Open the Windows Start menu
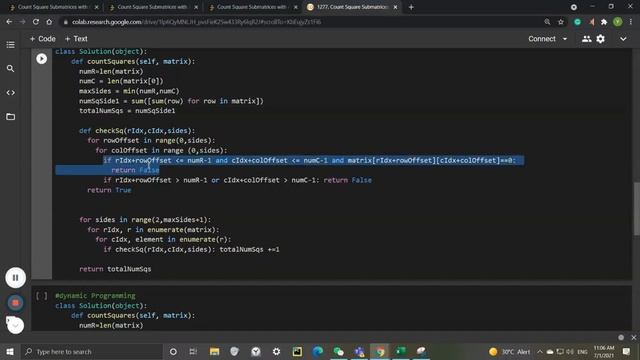Viewport: 640px width, 360px height. 10,351
